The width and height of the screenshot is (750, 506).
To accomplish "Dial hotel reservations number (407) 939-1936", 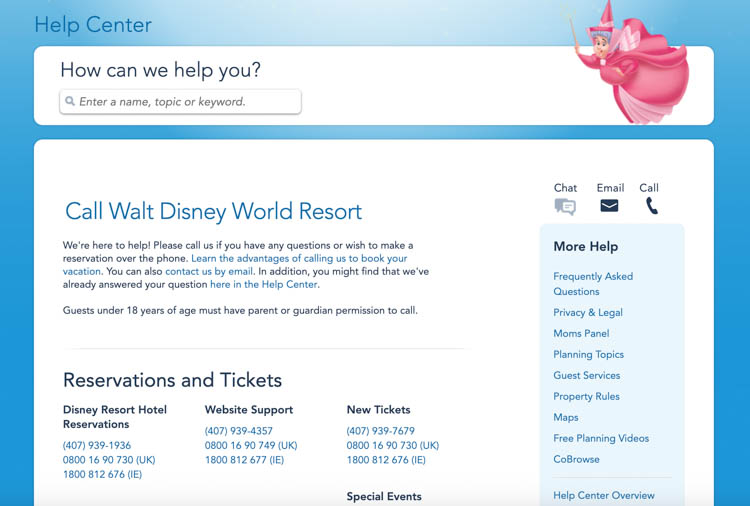I will click(97, 446).
